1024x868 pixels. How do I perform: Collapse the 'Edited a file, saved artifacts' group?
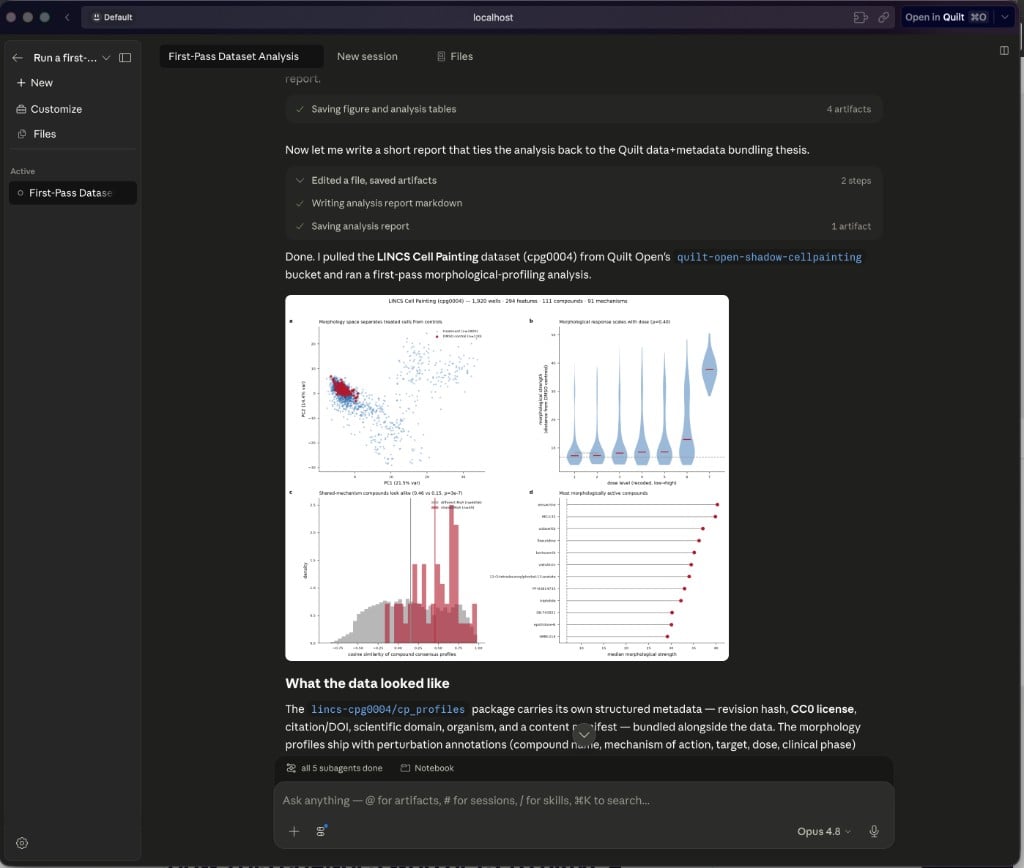coord(583,180)
